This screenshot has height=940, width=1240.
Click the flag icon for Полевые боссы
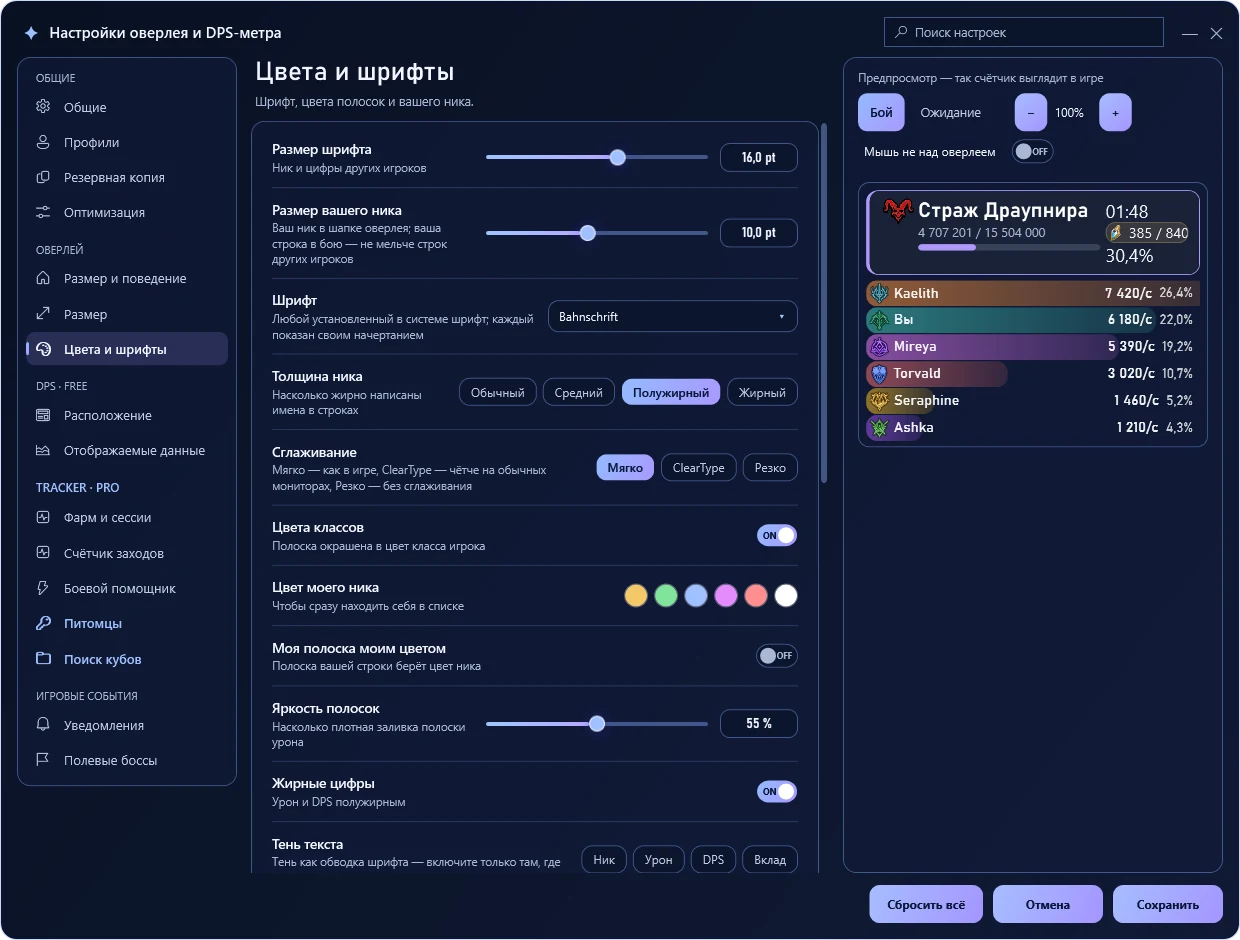[43, 760]
